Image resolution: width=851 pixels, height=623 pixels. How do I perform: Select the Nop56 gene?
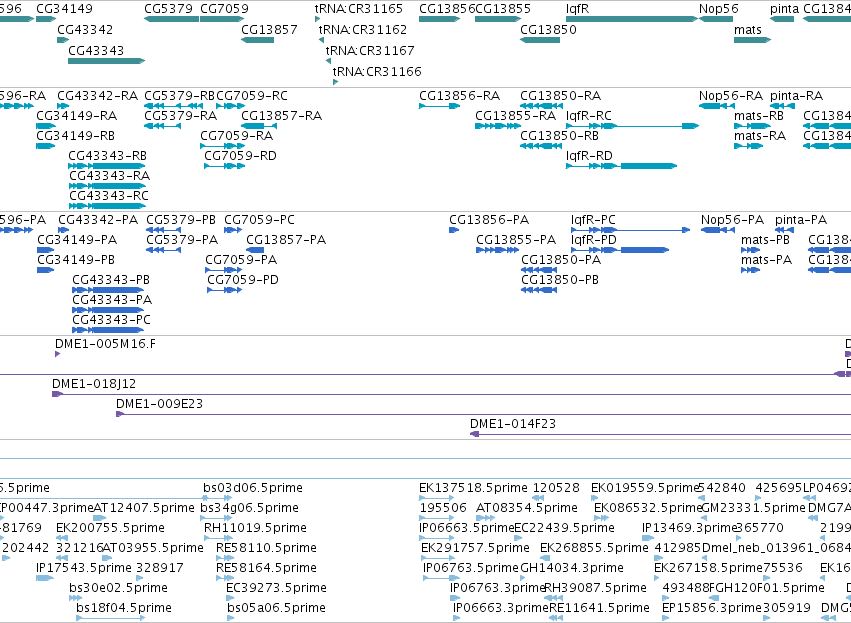click(x=716, y=19)
